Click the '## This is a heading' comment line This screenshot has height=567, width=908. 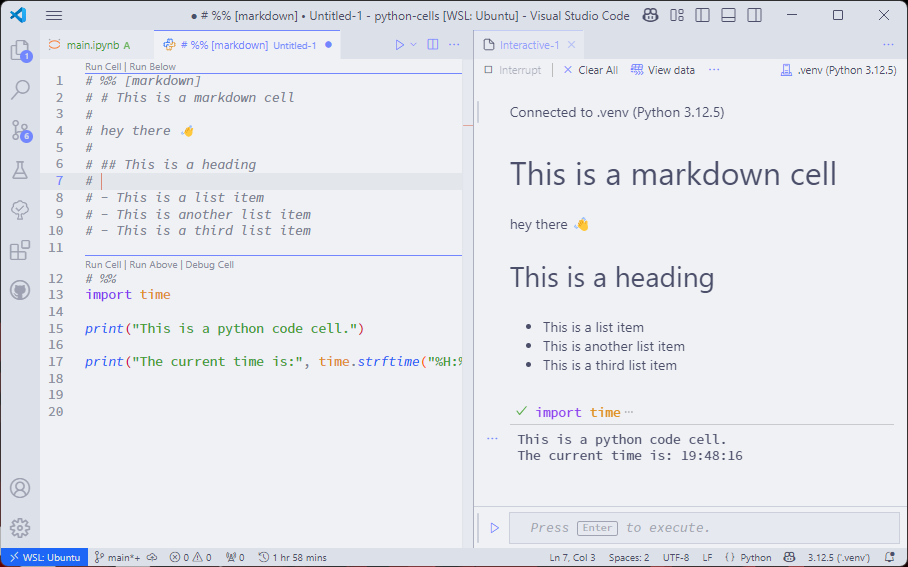click(x=170, y=164)
